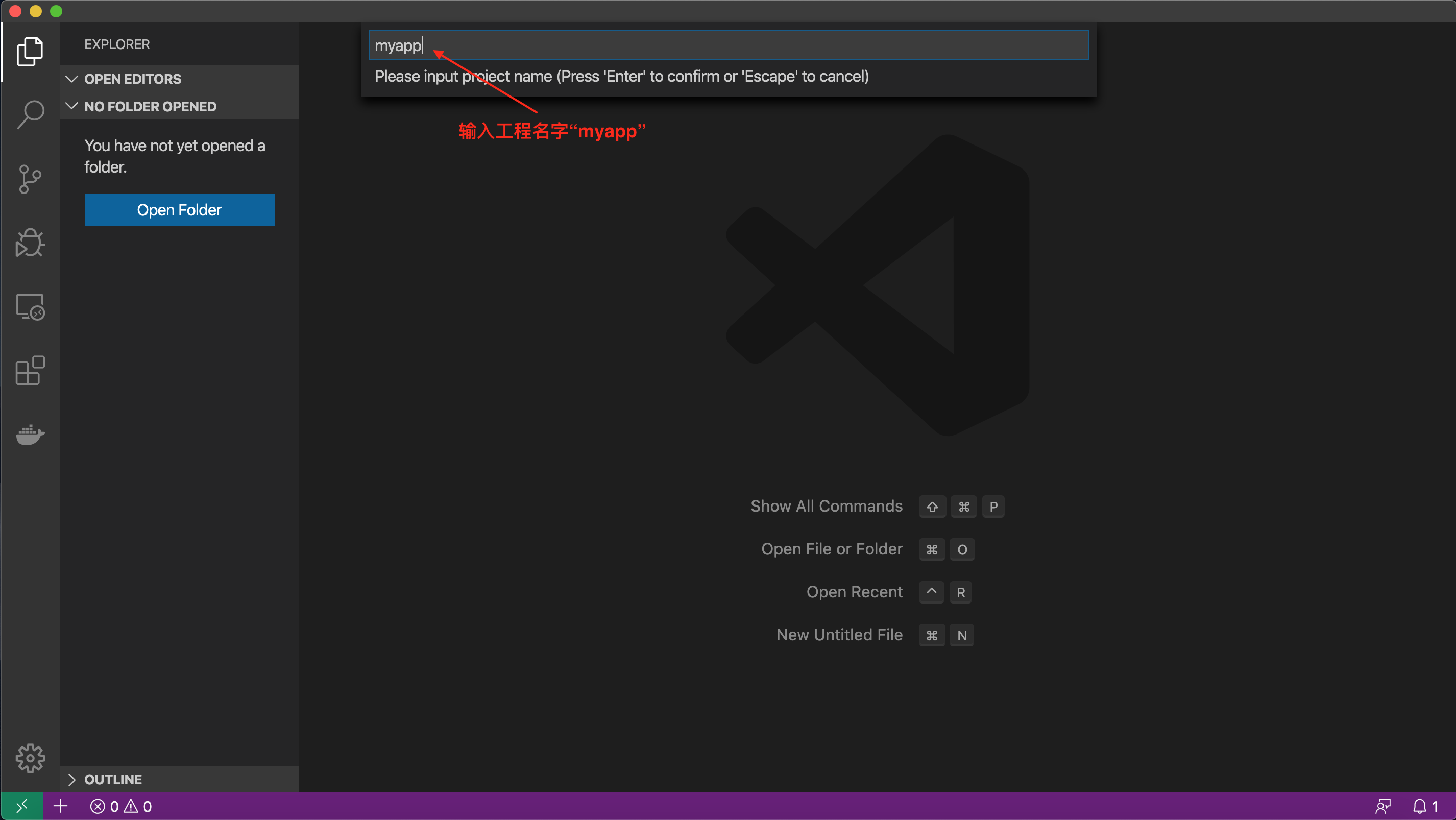Open the Run and Debug view icon
The width and height of the screenshot is (1456, 820).
coord(30,243)
